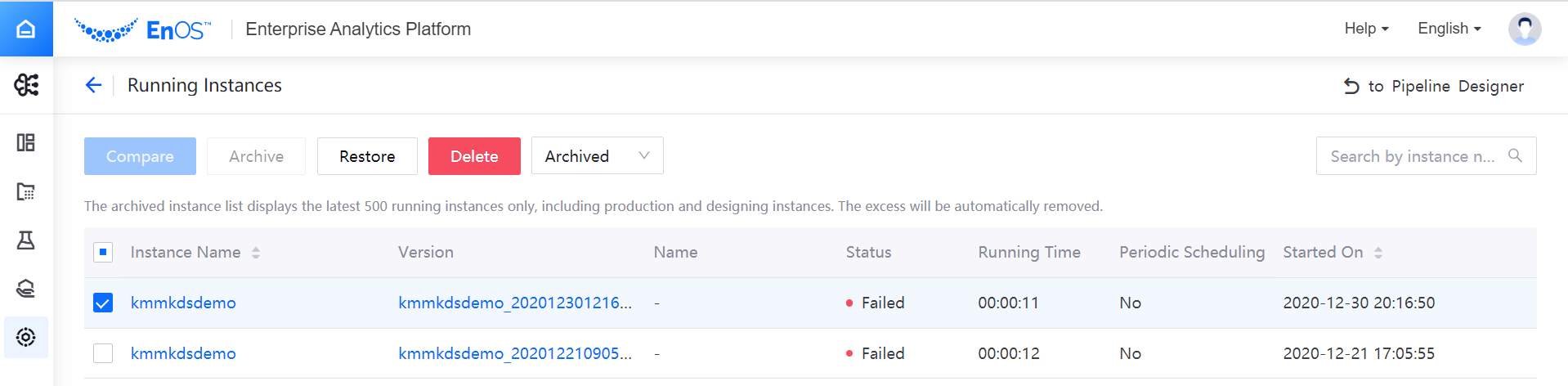The height and width of the screenshot is (386, 1568).
Task: Click the user avatar icon
Action: [x=1524, y=29]
